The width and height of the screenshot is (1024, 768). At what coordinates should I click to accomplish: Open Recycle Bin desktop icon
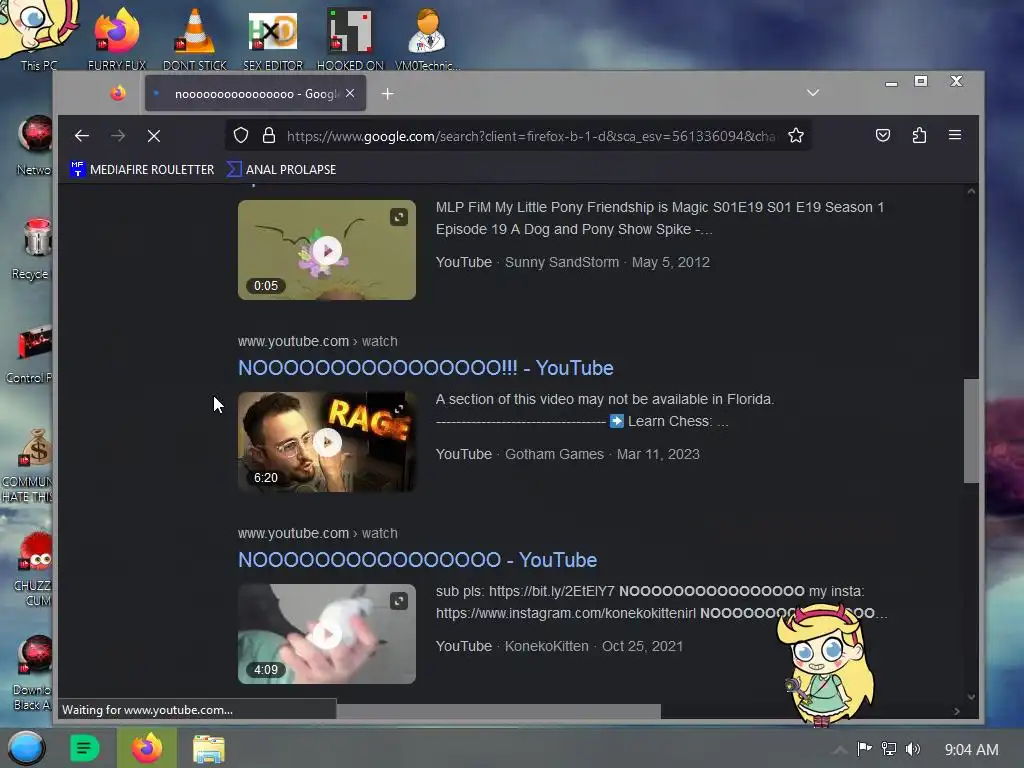(x=33, y=249)
